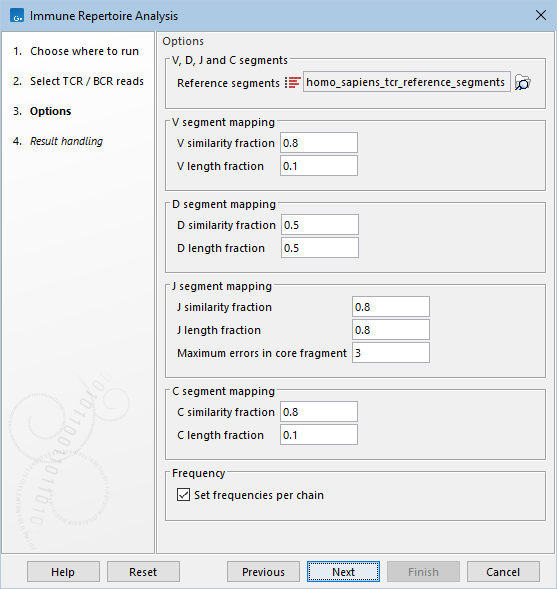Click the red sequence list icon
557x589 pixels.
pos(293,82)
